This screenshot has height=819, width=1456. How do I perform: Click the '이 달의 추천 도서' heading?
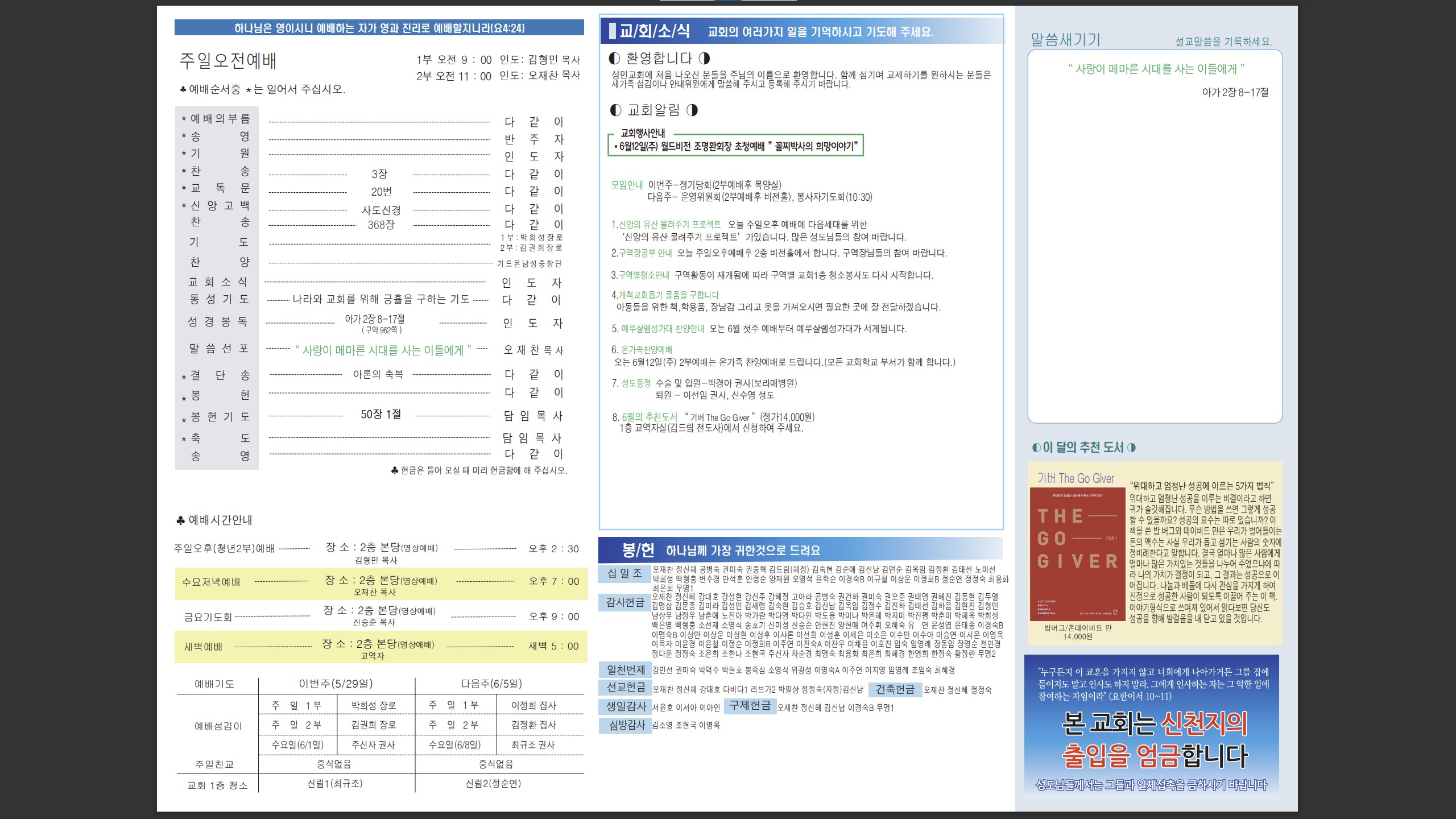point(1083,448)
